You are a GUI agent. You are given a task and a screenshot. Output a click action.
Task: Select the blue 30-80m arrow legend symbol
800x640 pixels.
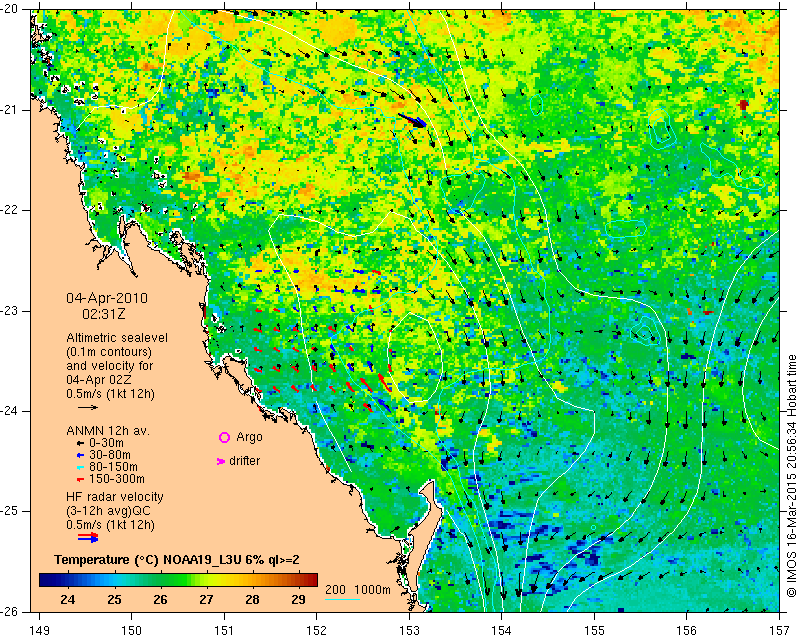80,455
